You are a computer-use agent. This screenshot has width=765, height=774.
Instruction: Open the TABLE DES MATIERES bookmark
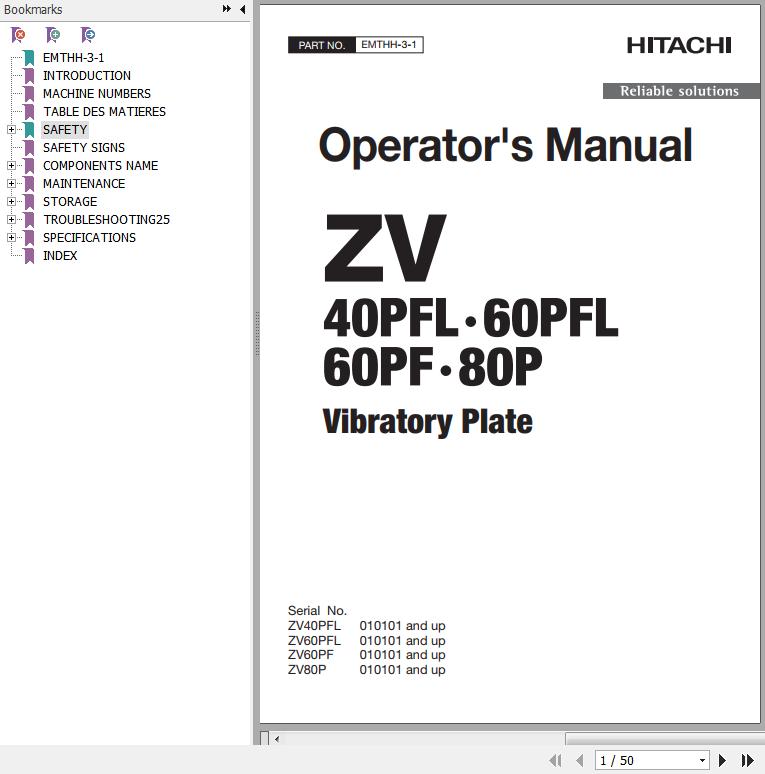click(104, 112)
